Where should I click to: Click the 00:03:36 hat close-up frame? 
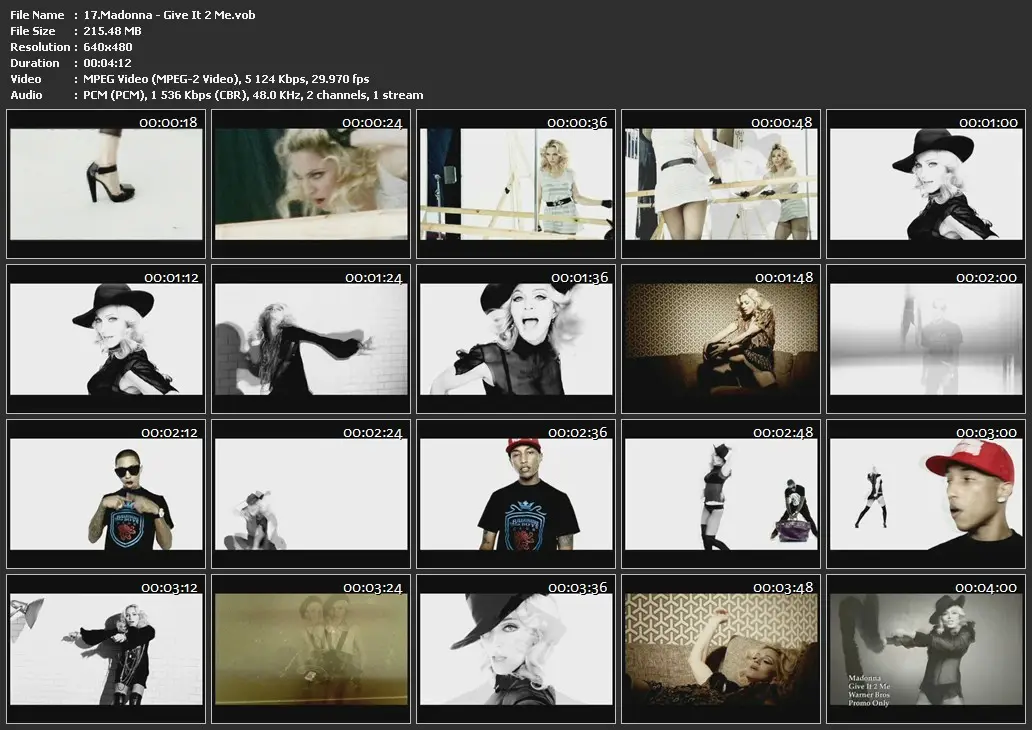click(x=516, y=649)
